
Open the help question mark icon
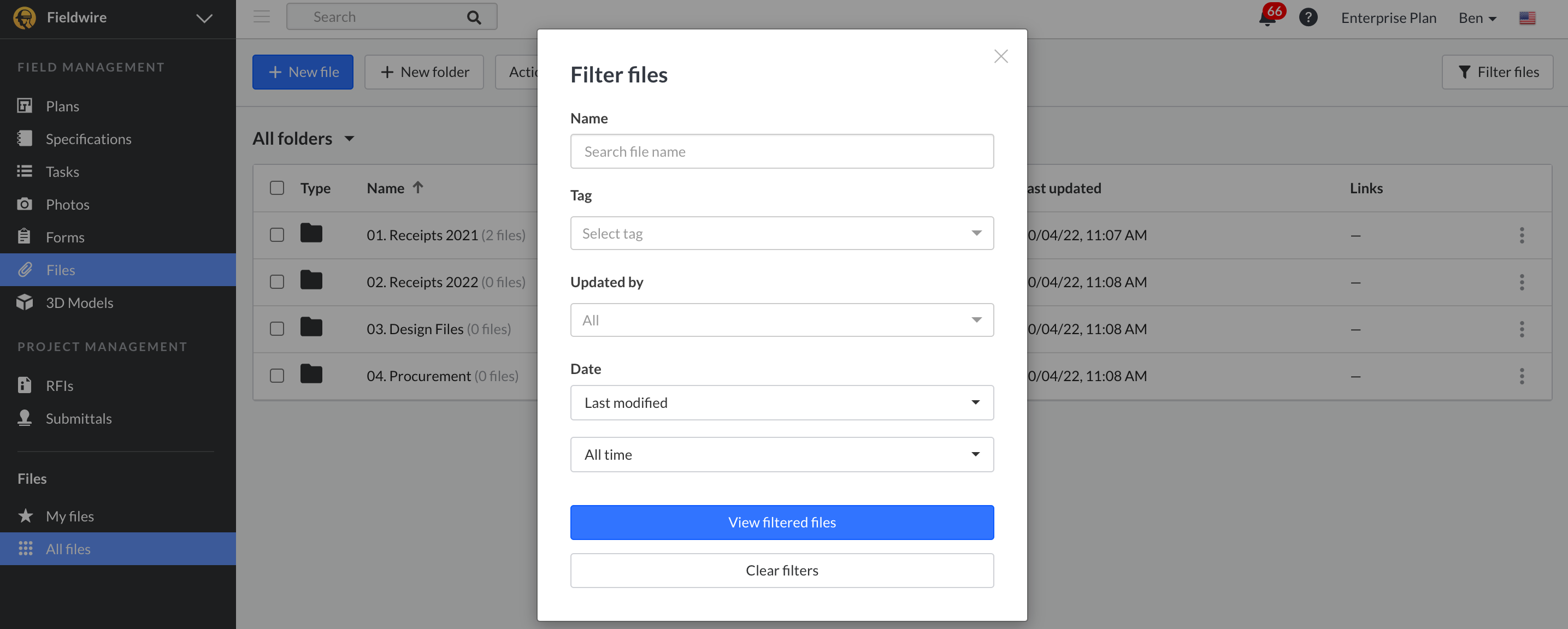[x=1308, y=17]
